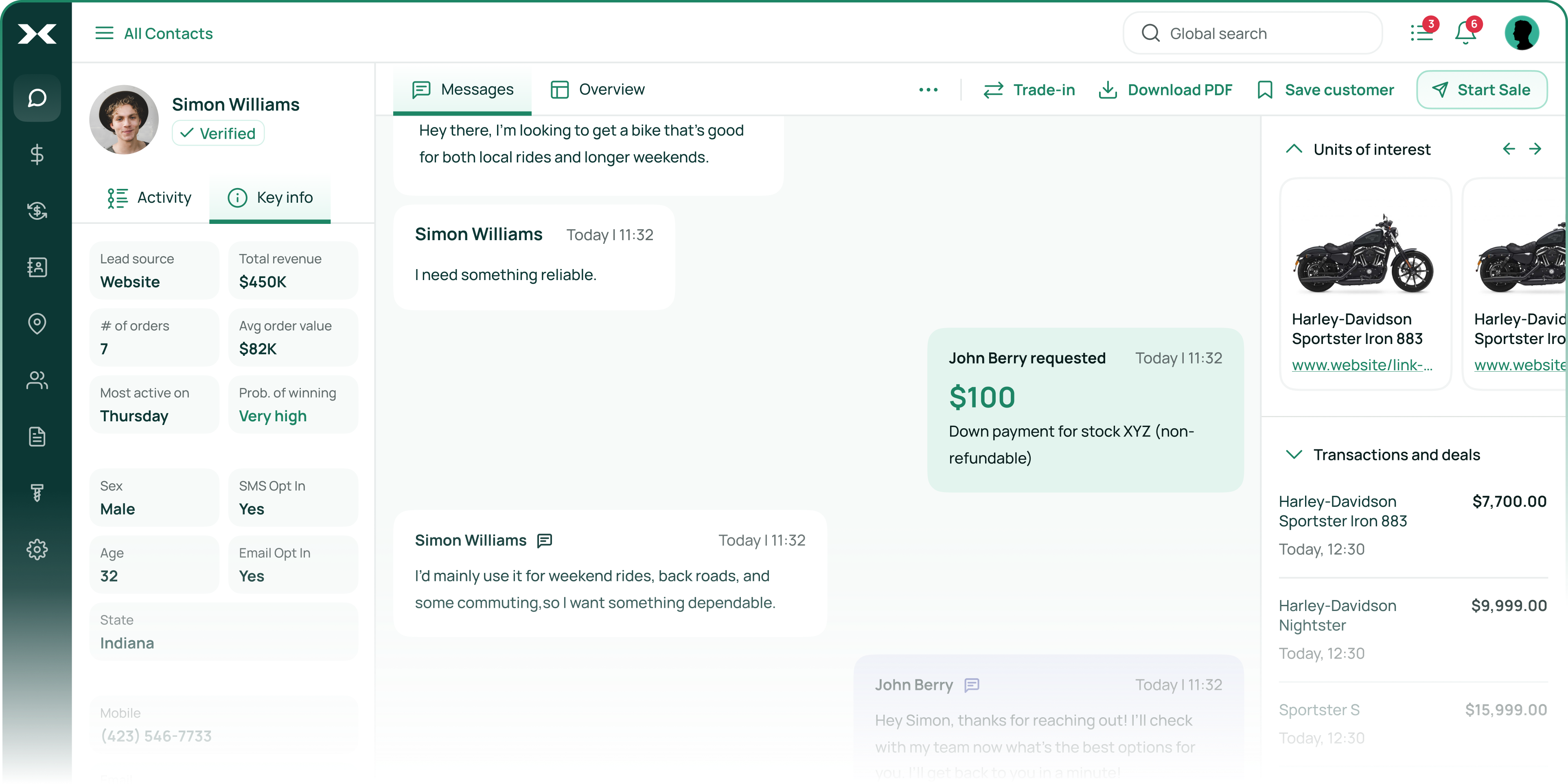Open the dollar sales sidebar icon
1568x784 pixels.
click(37, 155)
